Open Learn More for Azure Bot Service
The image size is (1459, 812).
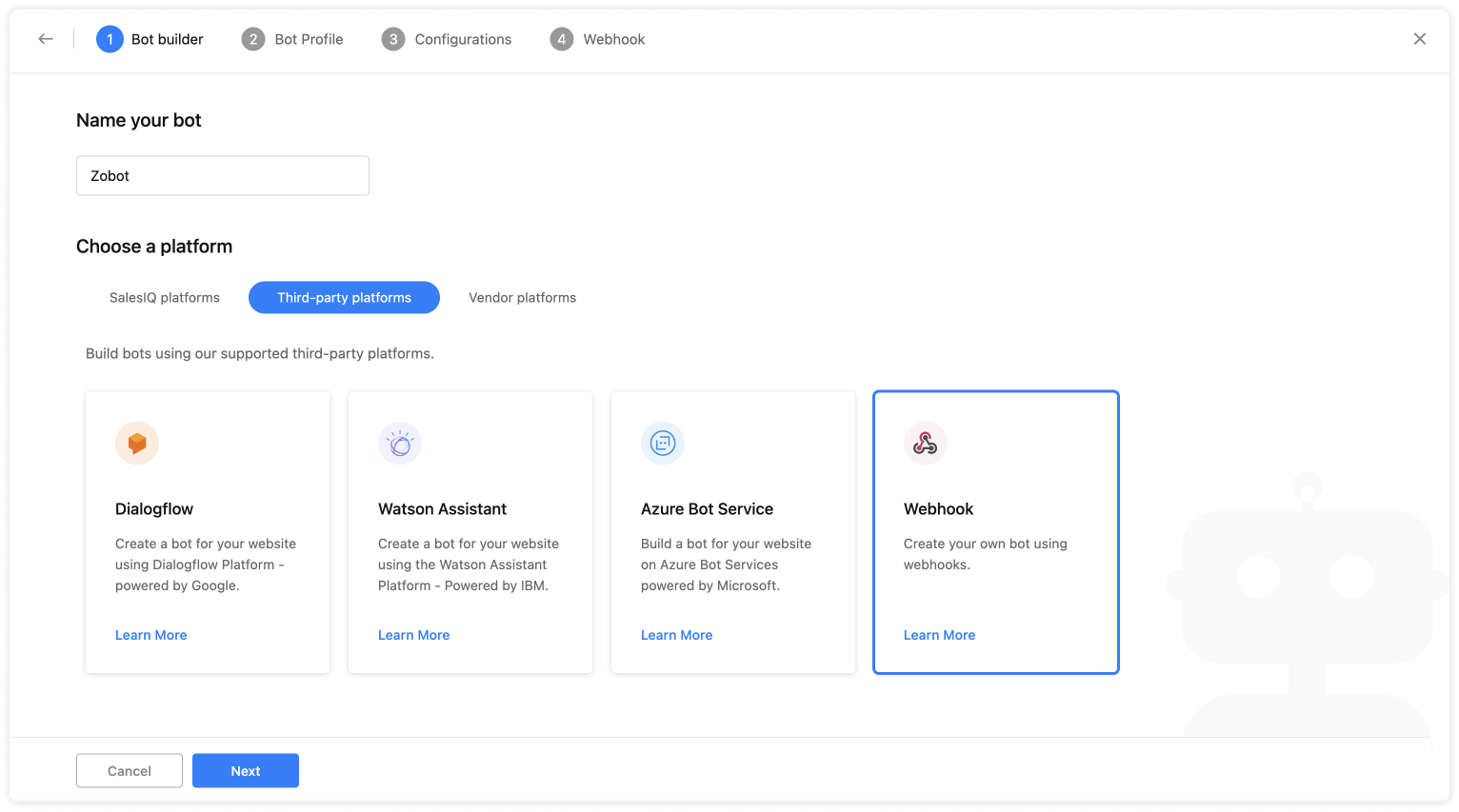pyautogui.click(x=677, y=635)
